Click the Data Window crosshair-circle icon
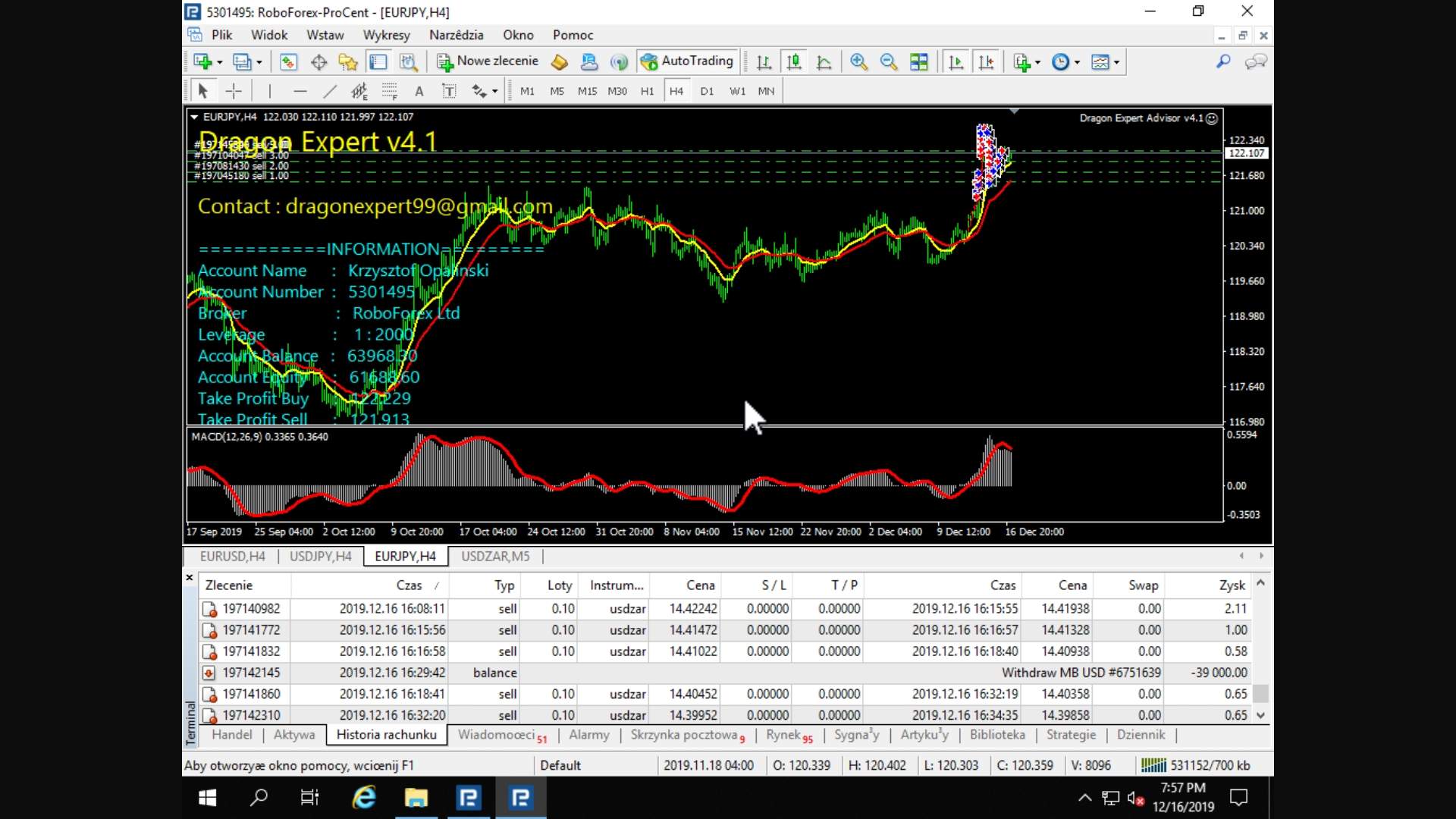 pyautogui.click(x=318, y=62)
